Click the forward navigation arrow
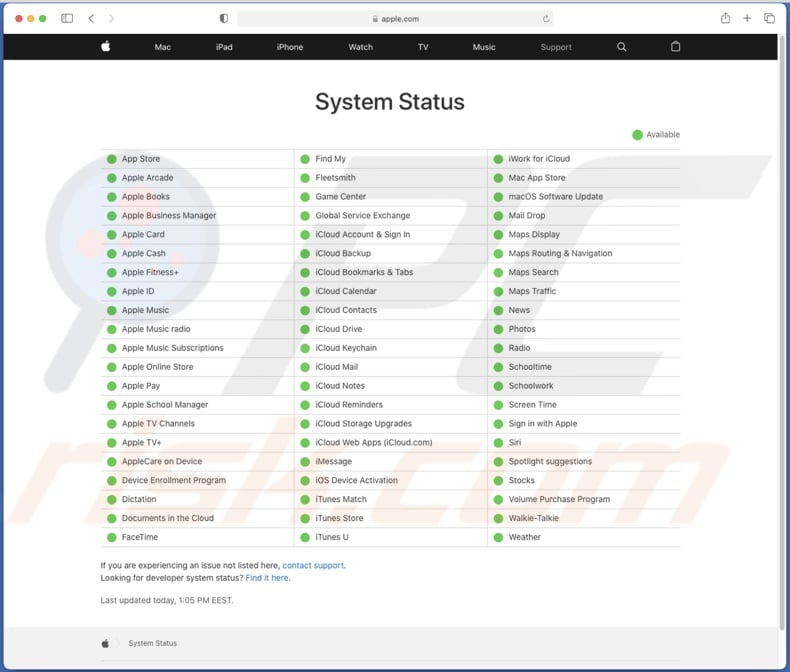The height and width of the screenshot is (672, 790). click(x=111, y=19)
